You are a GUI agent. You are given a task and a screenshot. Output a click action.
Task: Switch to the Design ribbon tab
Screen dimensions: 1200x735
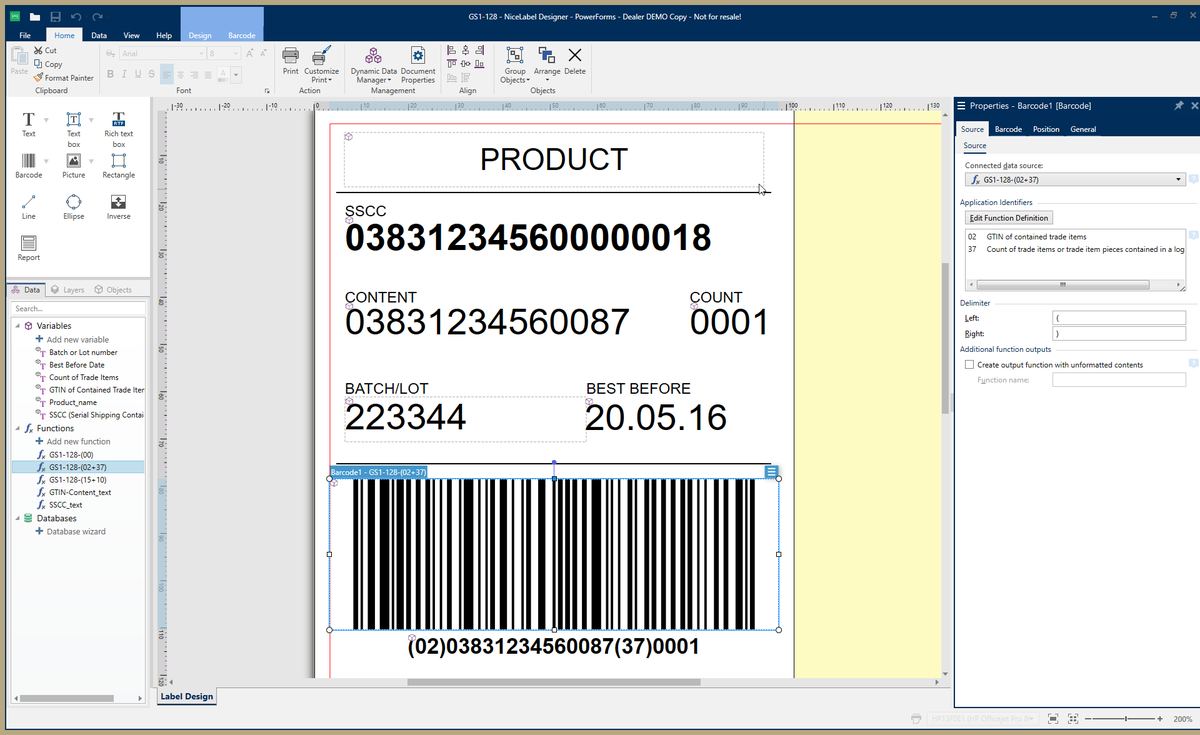[200, 35]
